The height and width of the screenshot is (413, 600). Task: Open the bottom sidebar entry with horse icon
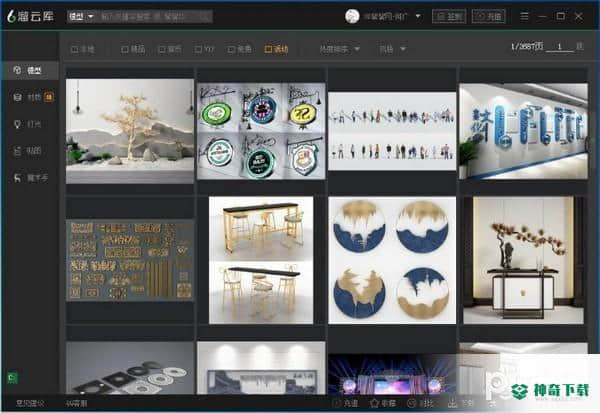click(x=30, y=178)
